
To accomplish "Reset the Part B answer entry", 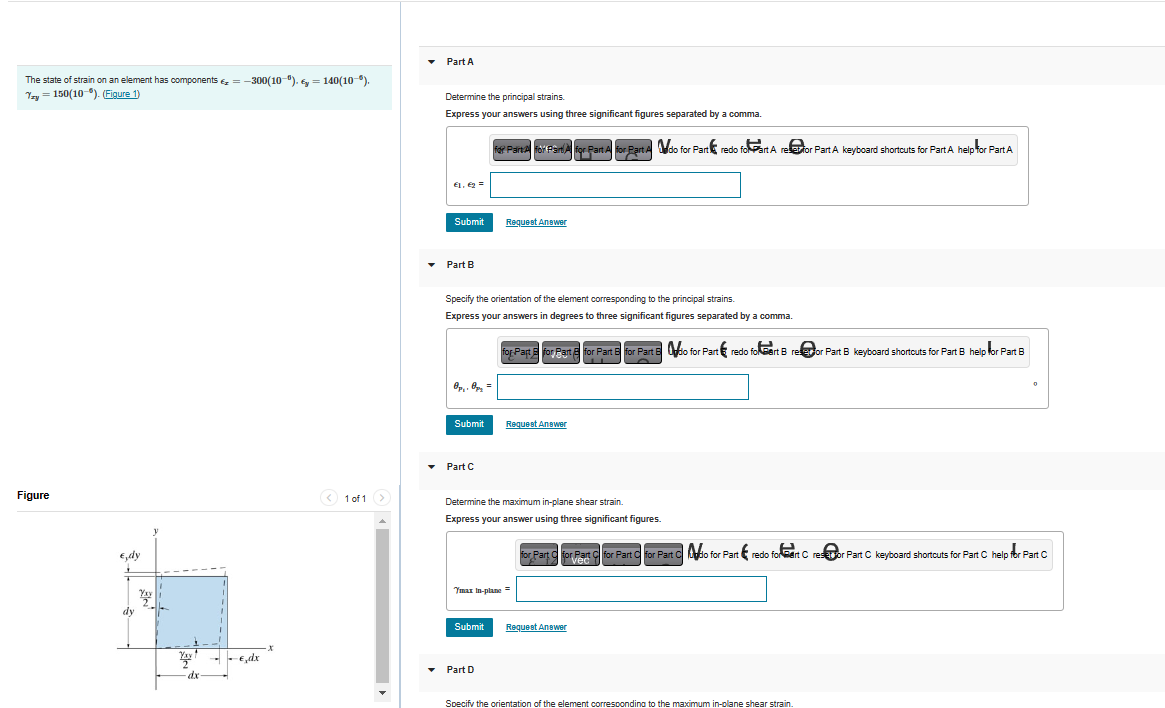I will [820, 351].
